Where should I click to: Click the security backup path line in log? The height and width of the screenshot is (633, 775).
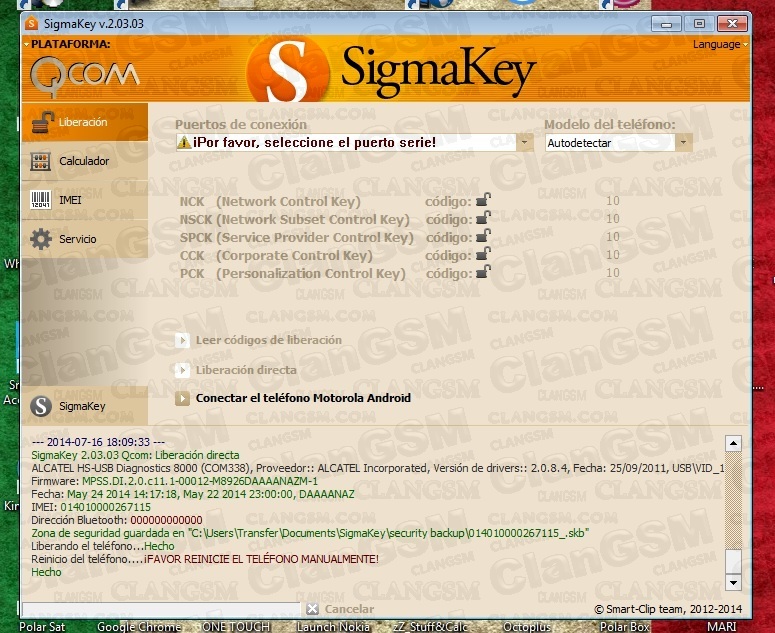[310, 533]
